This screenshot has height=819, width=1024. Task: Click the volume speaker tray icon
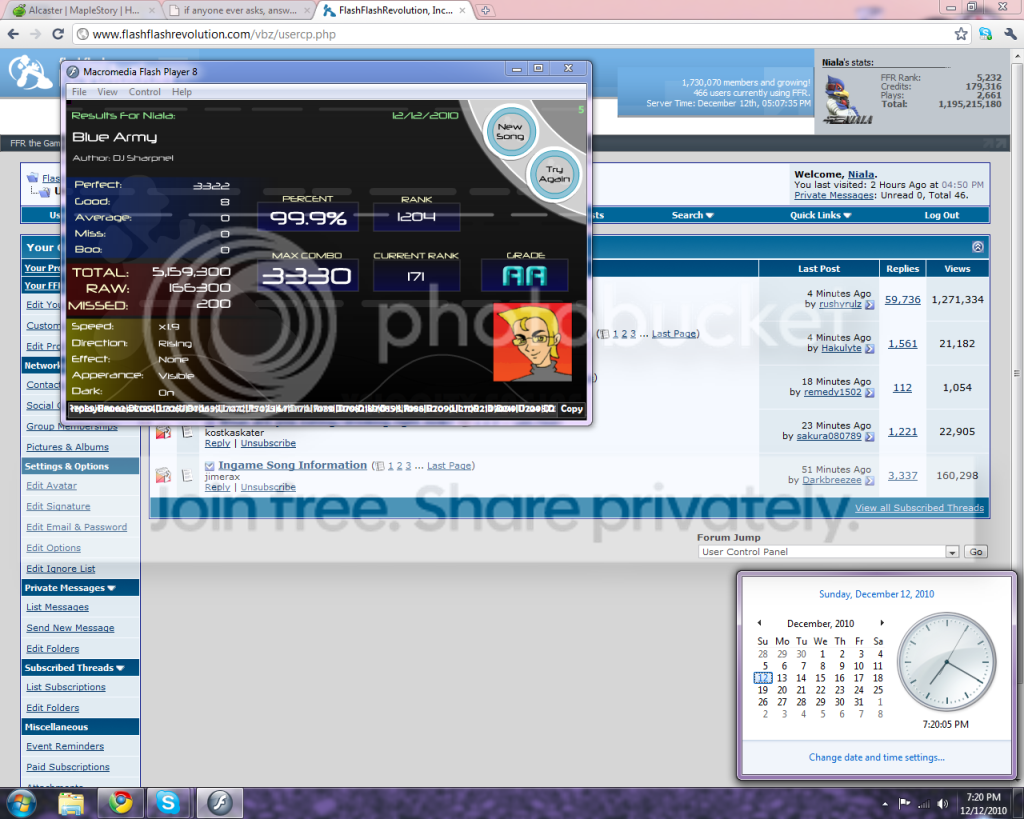coord(941,803)
